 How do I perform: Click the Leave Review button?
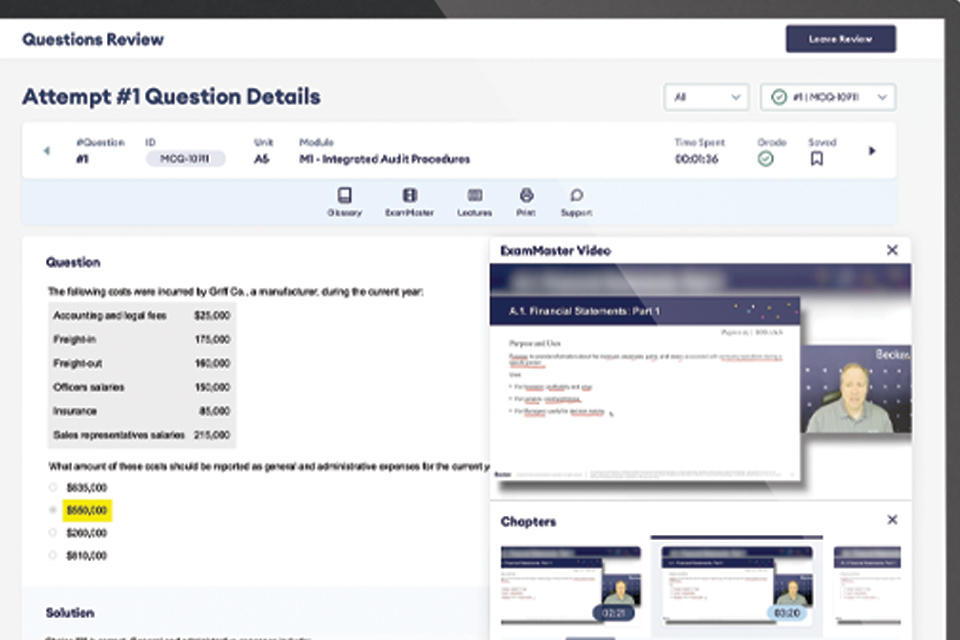coord(841,39)
